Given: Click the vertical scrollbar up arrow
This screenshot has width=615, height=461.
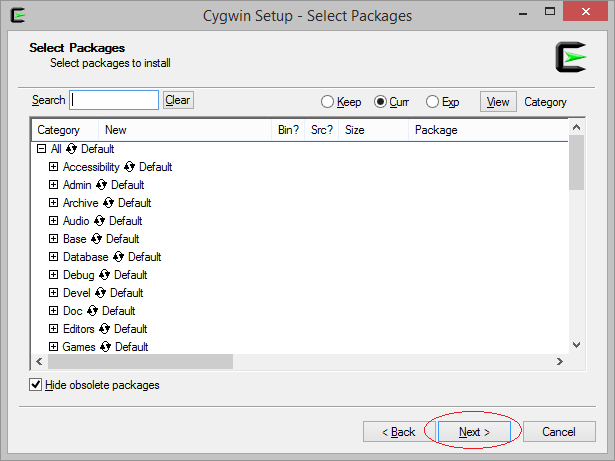Looking at the screenshot, I should point(577,128).
